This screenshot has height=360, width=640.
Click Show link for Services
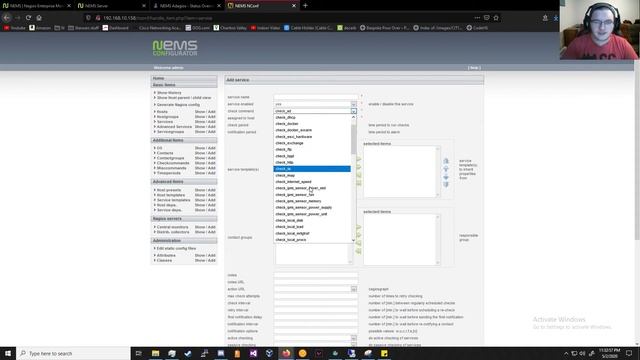(199, 122)
